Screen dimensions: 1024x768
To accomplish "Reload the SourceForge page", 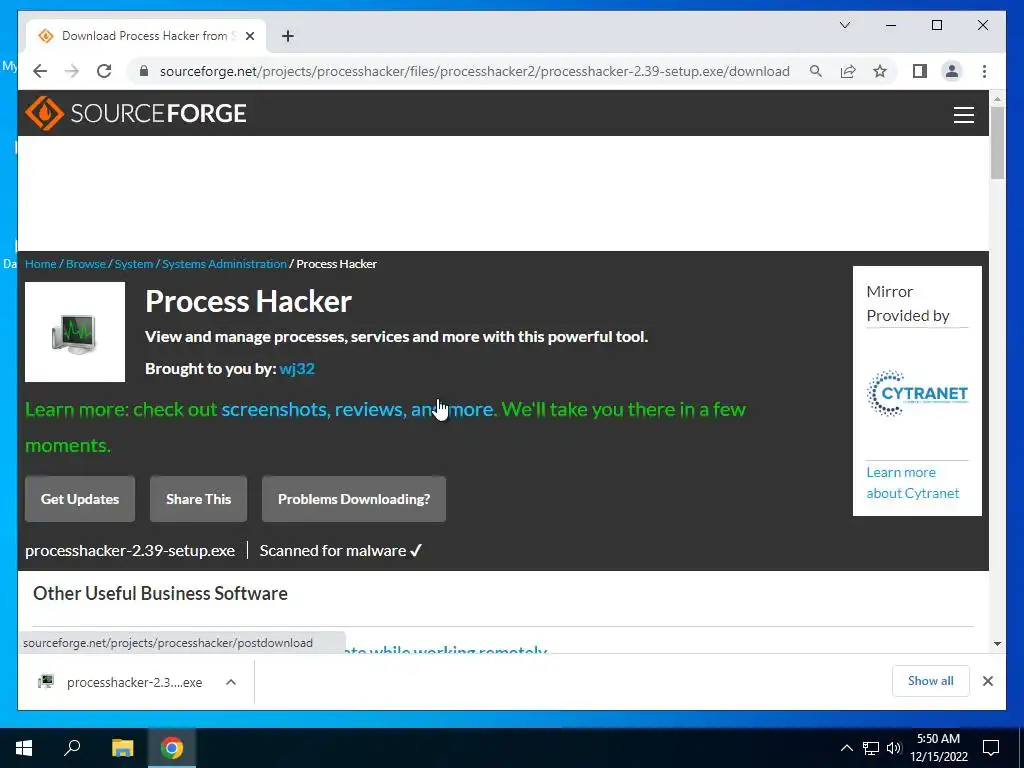I will [x=104, y=71].
